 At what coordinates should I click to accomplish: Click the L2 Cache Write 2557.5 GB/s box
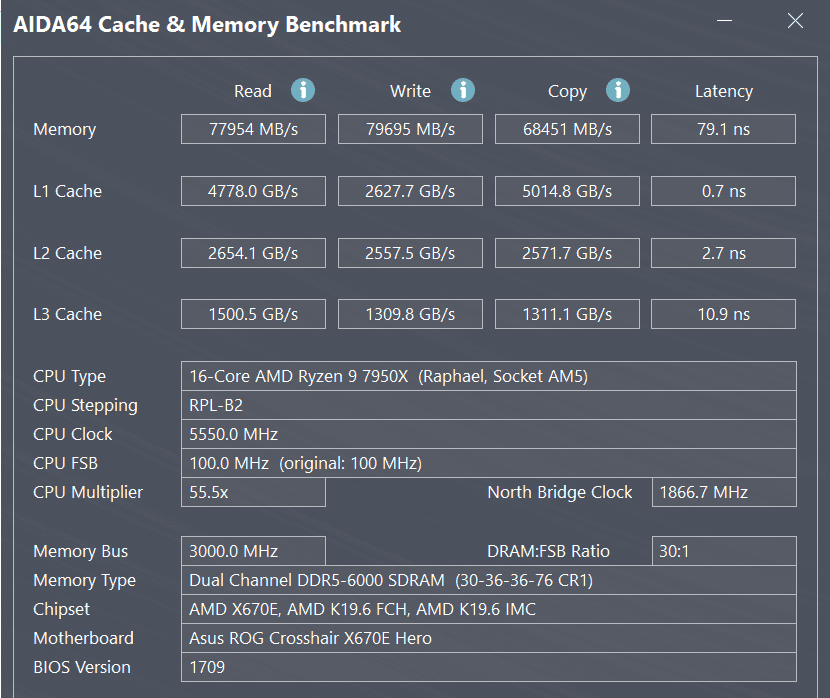tap(410, 253)
